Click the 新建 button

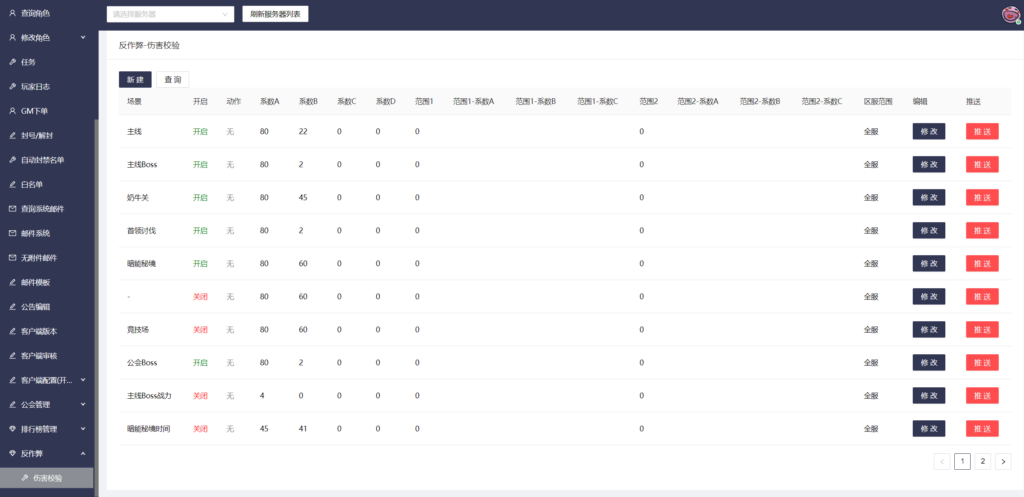(x=135, y=79)
